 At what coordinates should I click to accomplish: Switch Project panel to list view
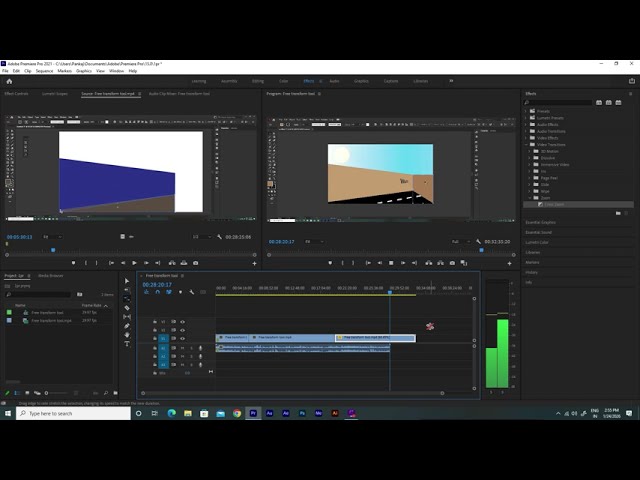coord(17,393)
